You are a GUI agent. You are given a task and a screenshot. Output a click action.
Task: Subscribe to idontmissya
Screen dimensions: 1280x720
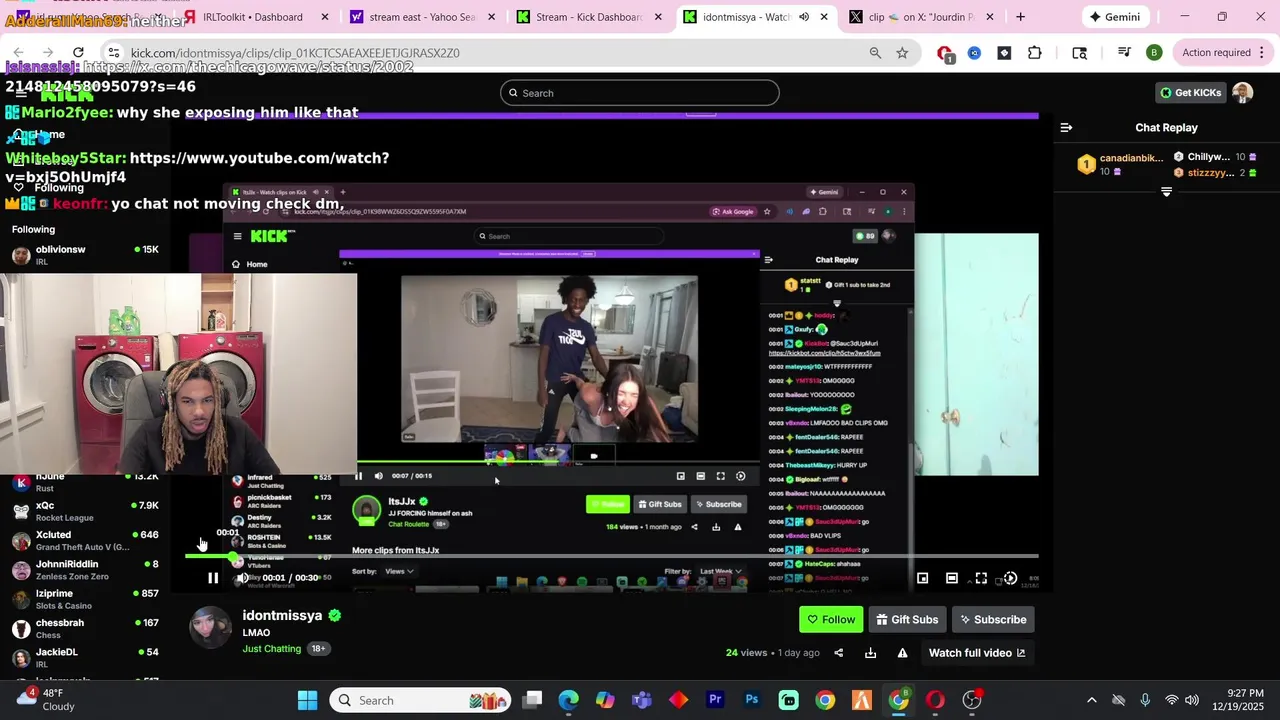coord(993,619)
